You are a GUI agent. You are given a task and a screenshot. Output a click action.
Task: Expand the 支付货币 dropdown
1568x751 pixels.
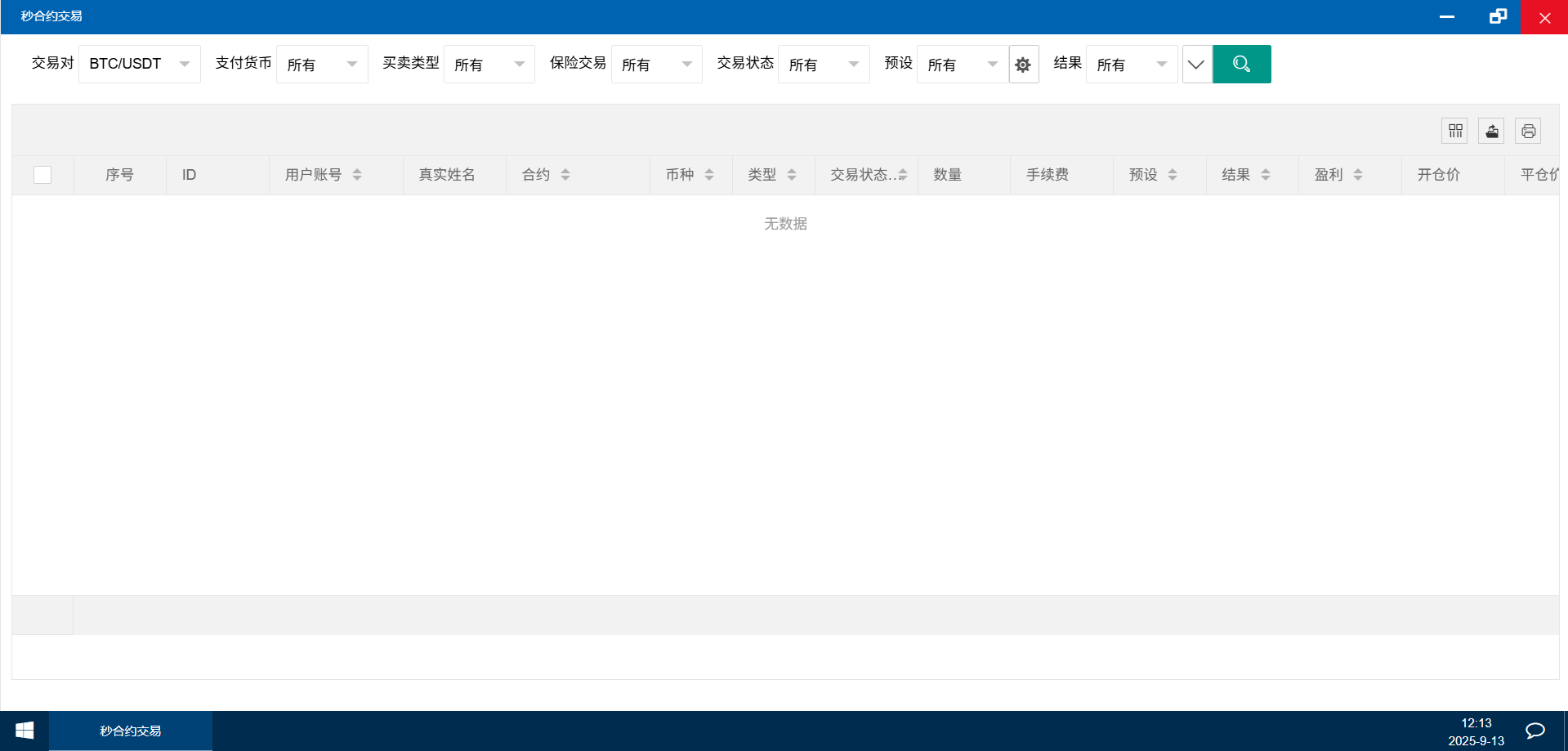click(322, 65)
